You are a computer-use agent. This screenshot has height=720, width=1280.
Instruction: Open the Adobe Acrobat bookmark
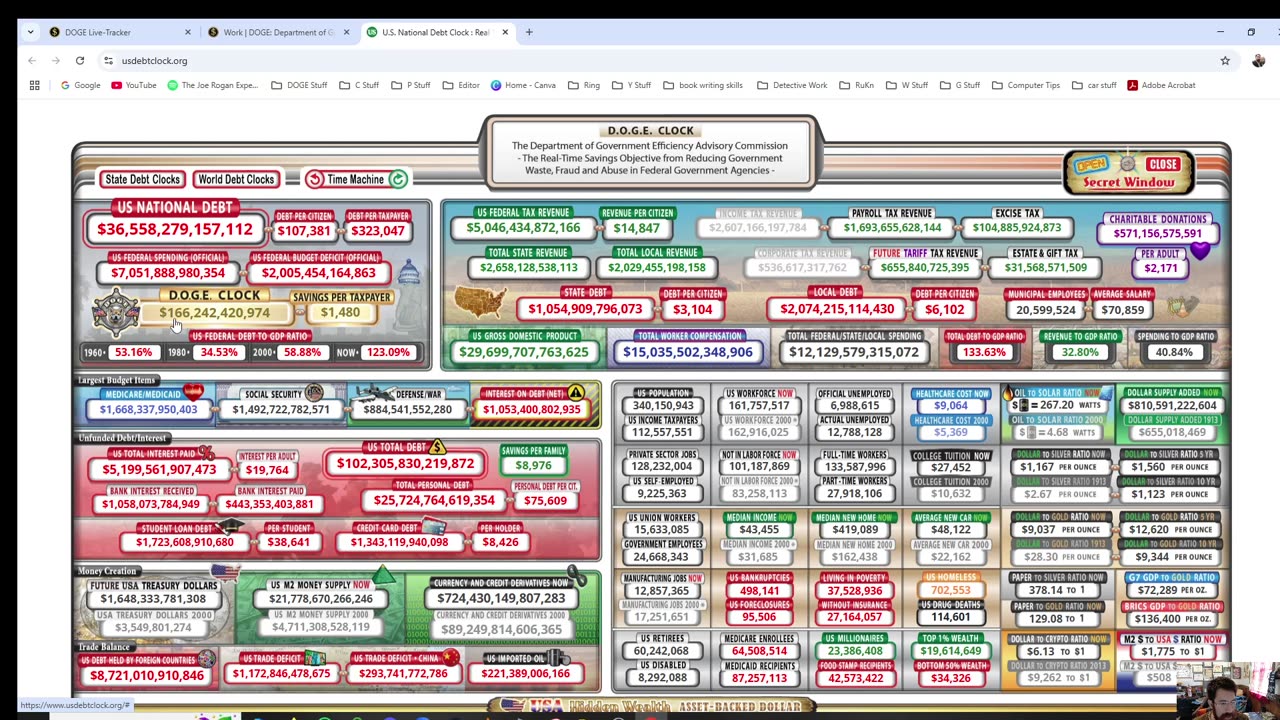[x=1161, y=85]
